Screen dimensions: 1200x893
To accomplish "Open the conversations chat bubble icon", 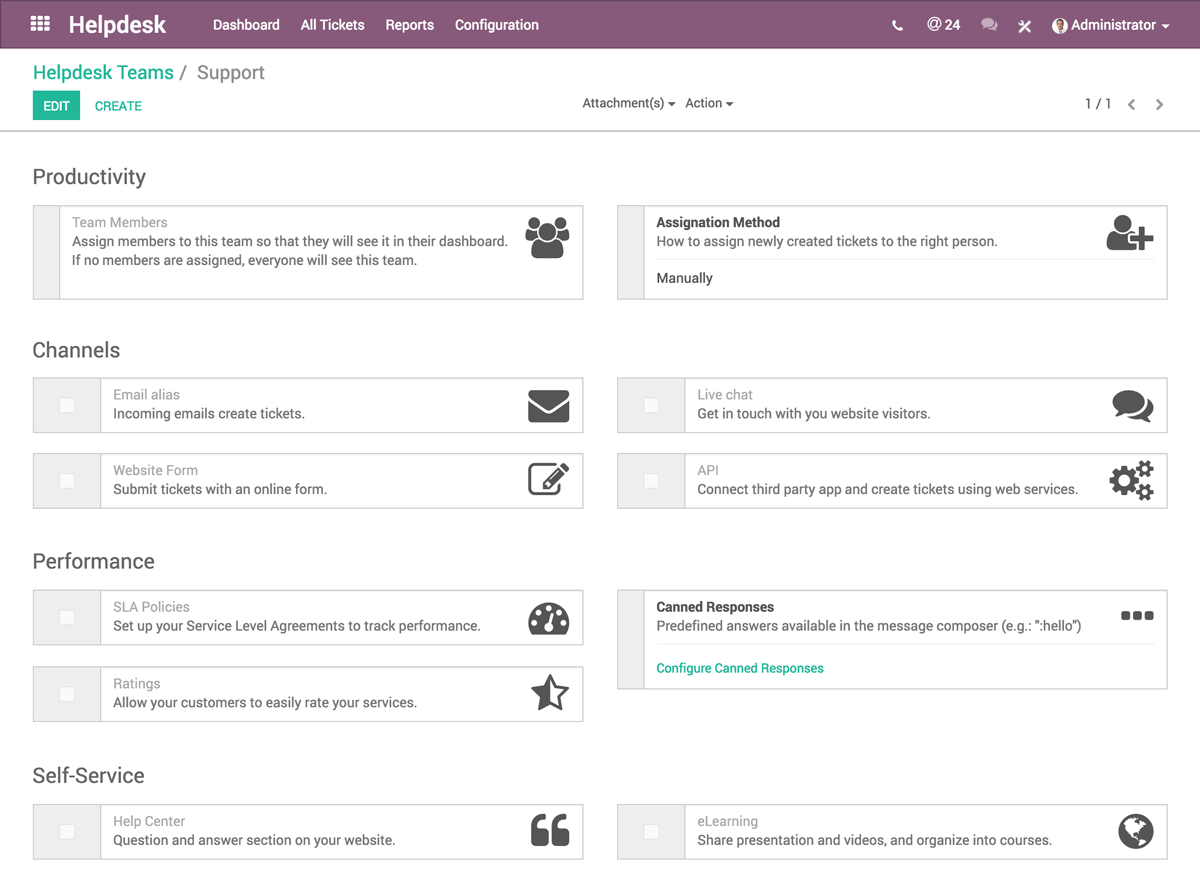I will [x=989, y=25].
